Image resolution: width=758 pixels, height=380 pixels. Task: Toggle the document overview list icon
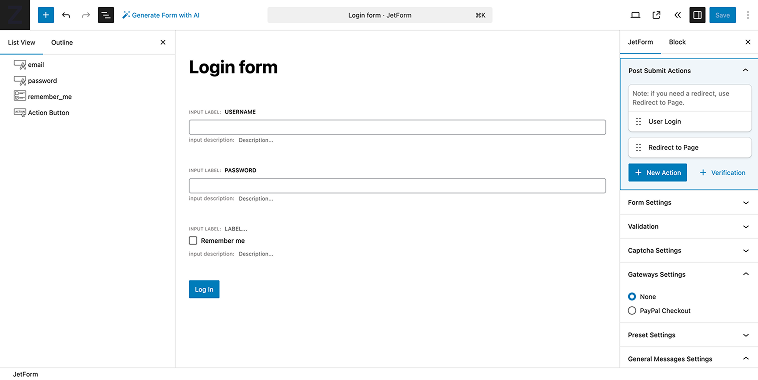106,15
